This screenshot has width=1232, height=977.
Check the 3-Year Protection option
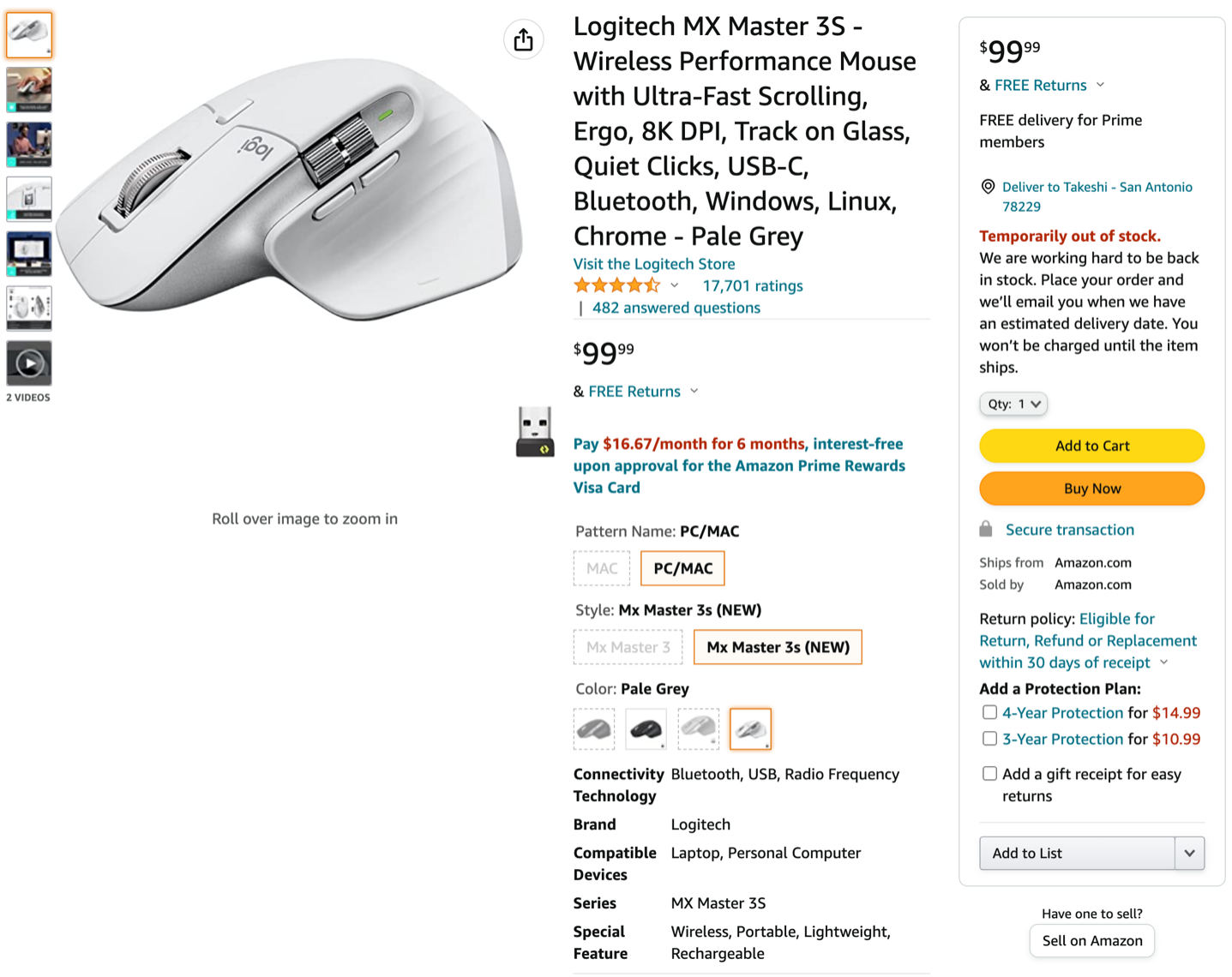(x=989, y=739)
